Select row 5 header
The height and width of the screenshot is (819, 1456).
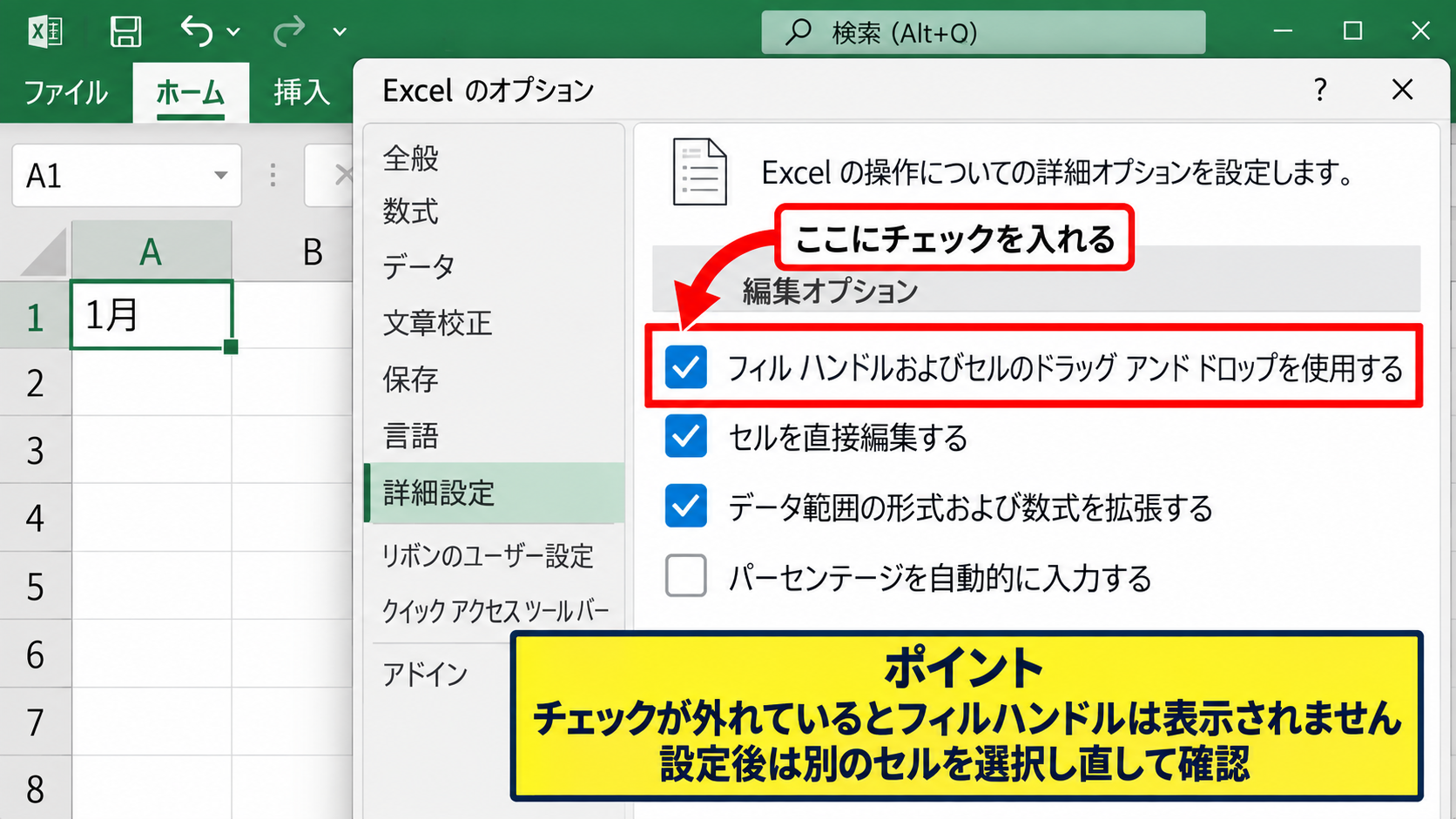(35, 587)
